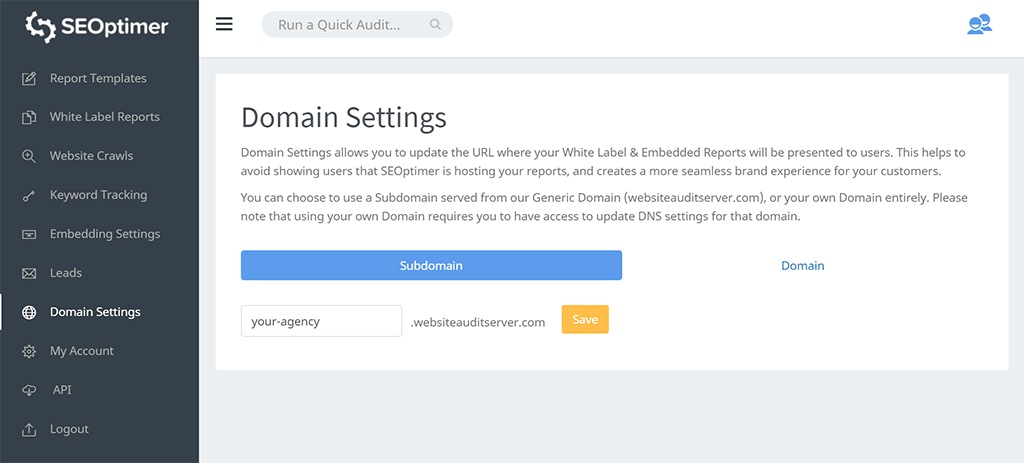
Task: Click the Domain Settings globe icon
Action: 29,312
